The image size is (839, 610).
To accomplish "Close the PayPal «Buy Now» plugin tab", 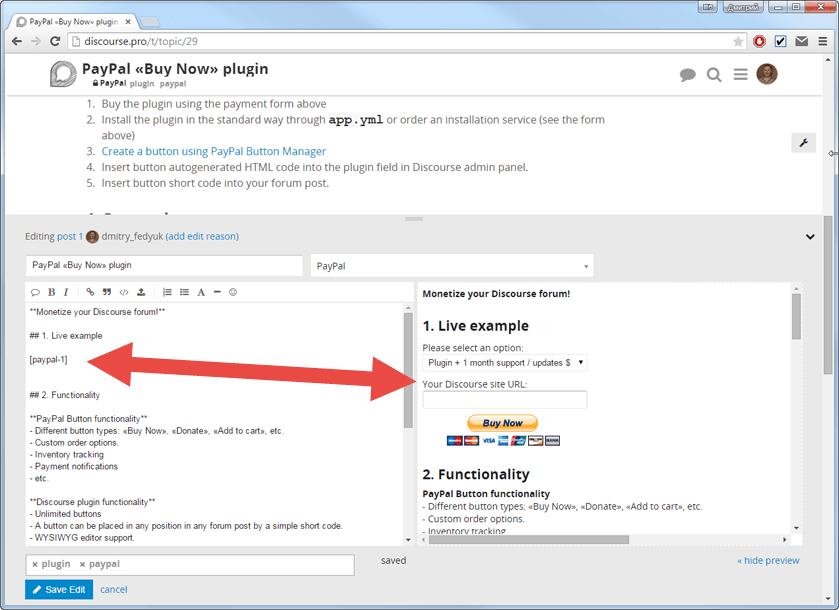I will (128, 22).
